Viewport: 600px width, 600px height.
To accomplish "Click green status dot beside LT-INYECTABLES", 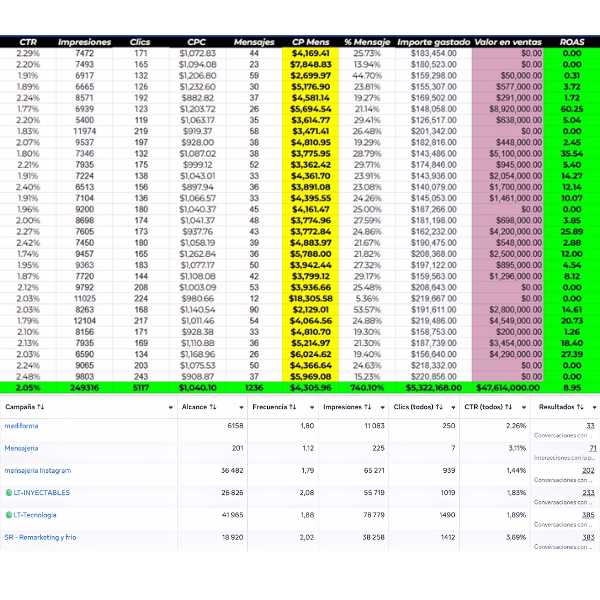I will pos(8,492).
